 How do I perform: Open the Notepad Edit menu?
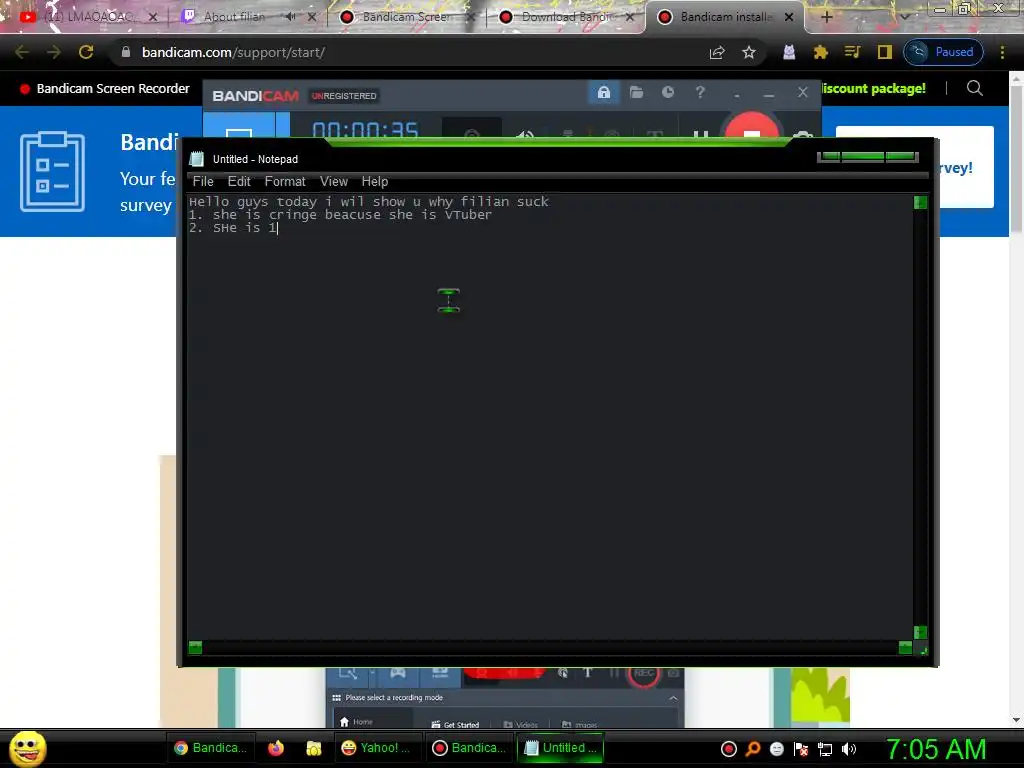pos(239,182)
